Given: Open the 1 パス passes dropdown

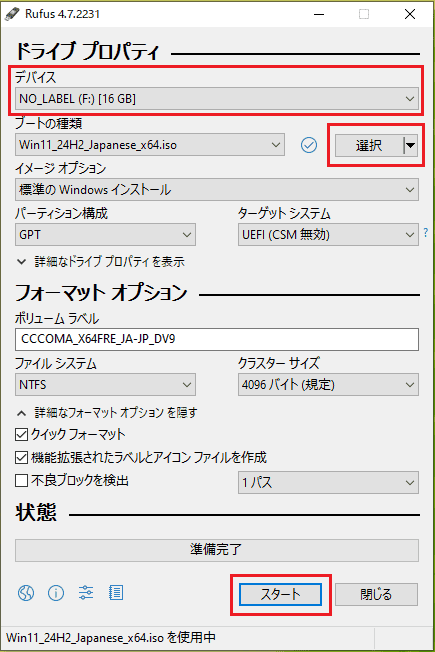Looking at the screenshot, I should pyautogui.click(x=328, y=482).
